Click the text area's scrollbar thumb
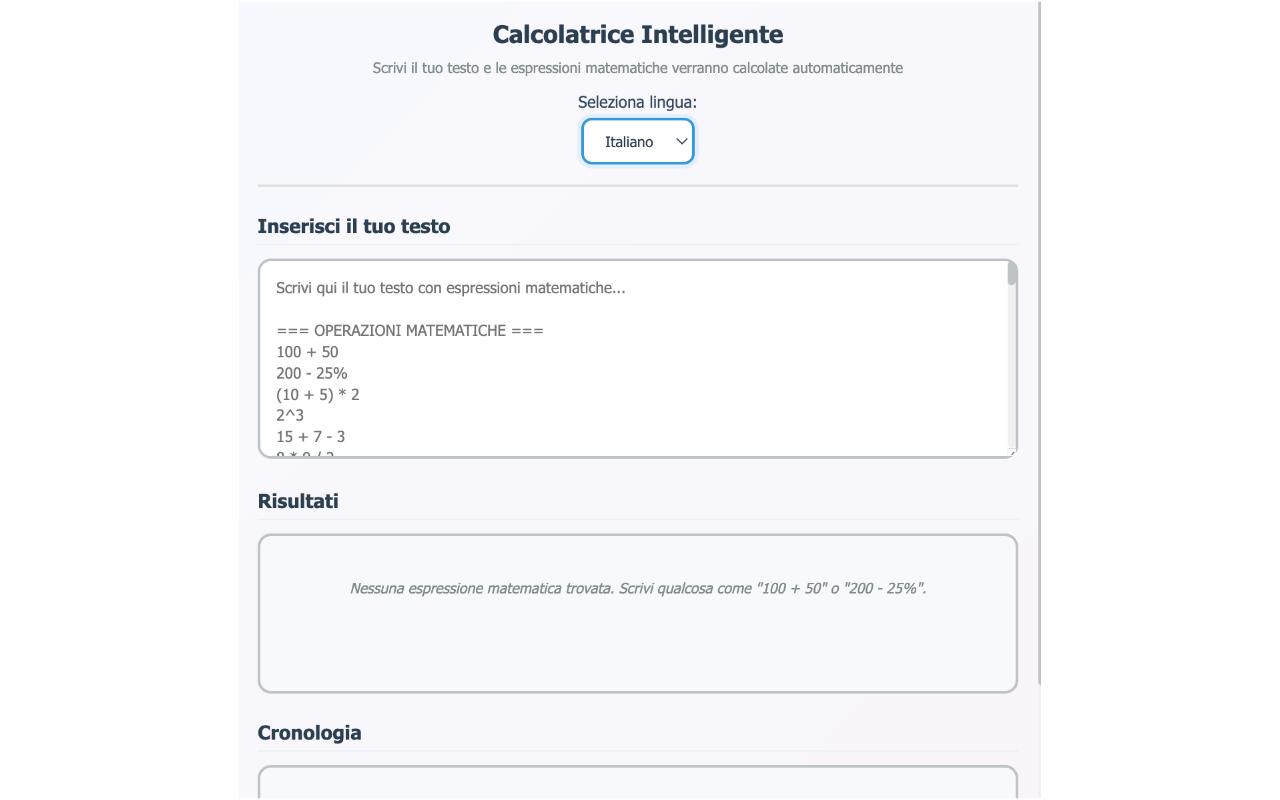The height and width of the screenshot is (800, 1280). pyautogui.click(x=1012, y=274)
